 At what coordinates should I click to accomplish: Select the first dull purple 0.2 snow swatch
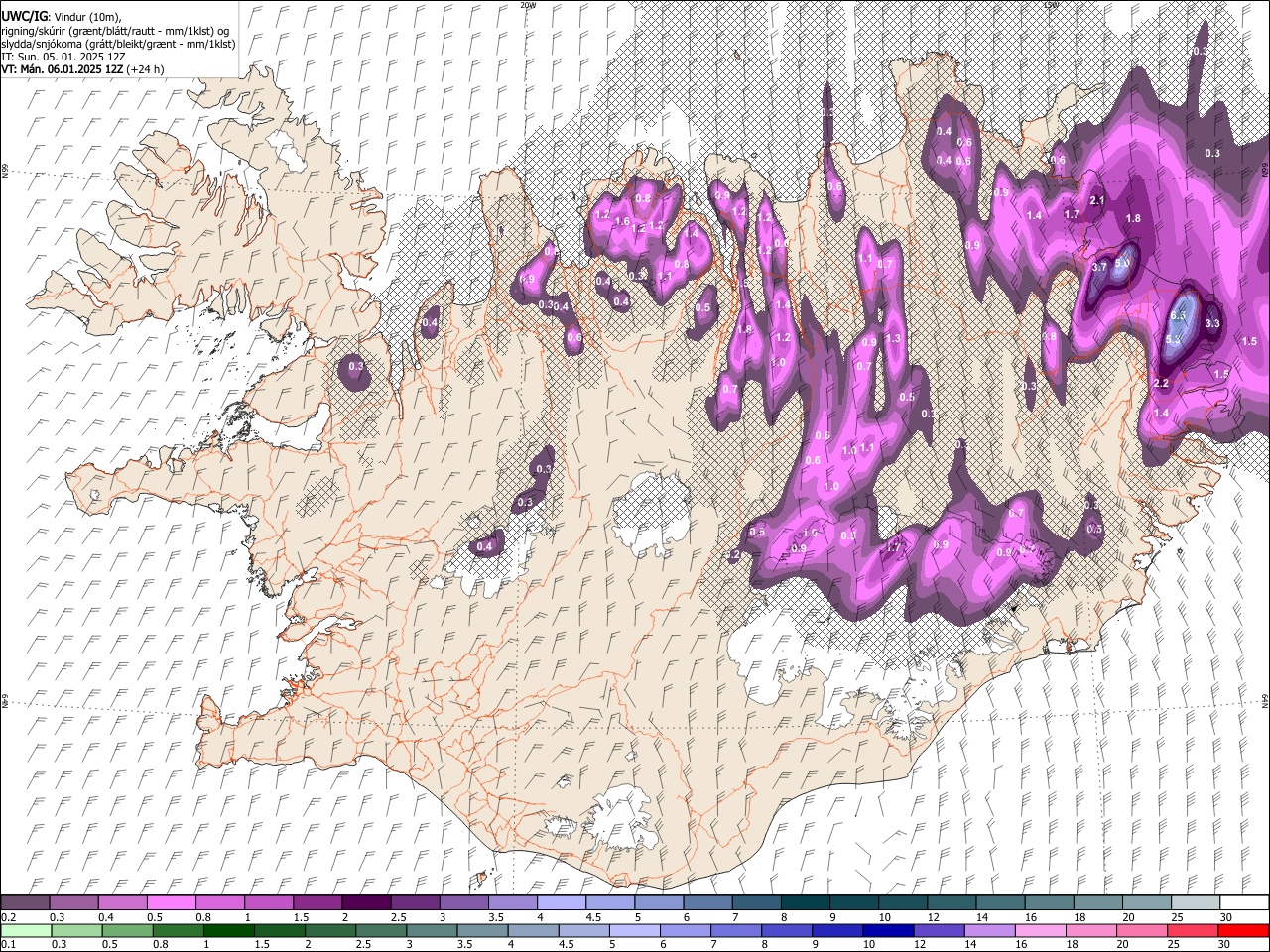pos(25,903)
